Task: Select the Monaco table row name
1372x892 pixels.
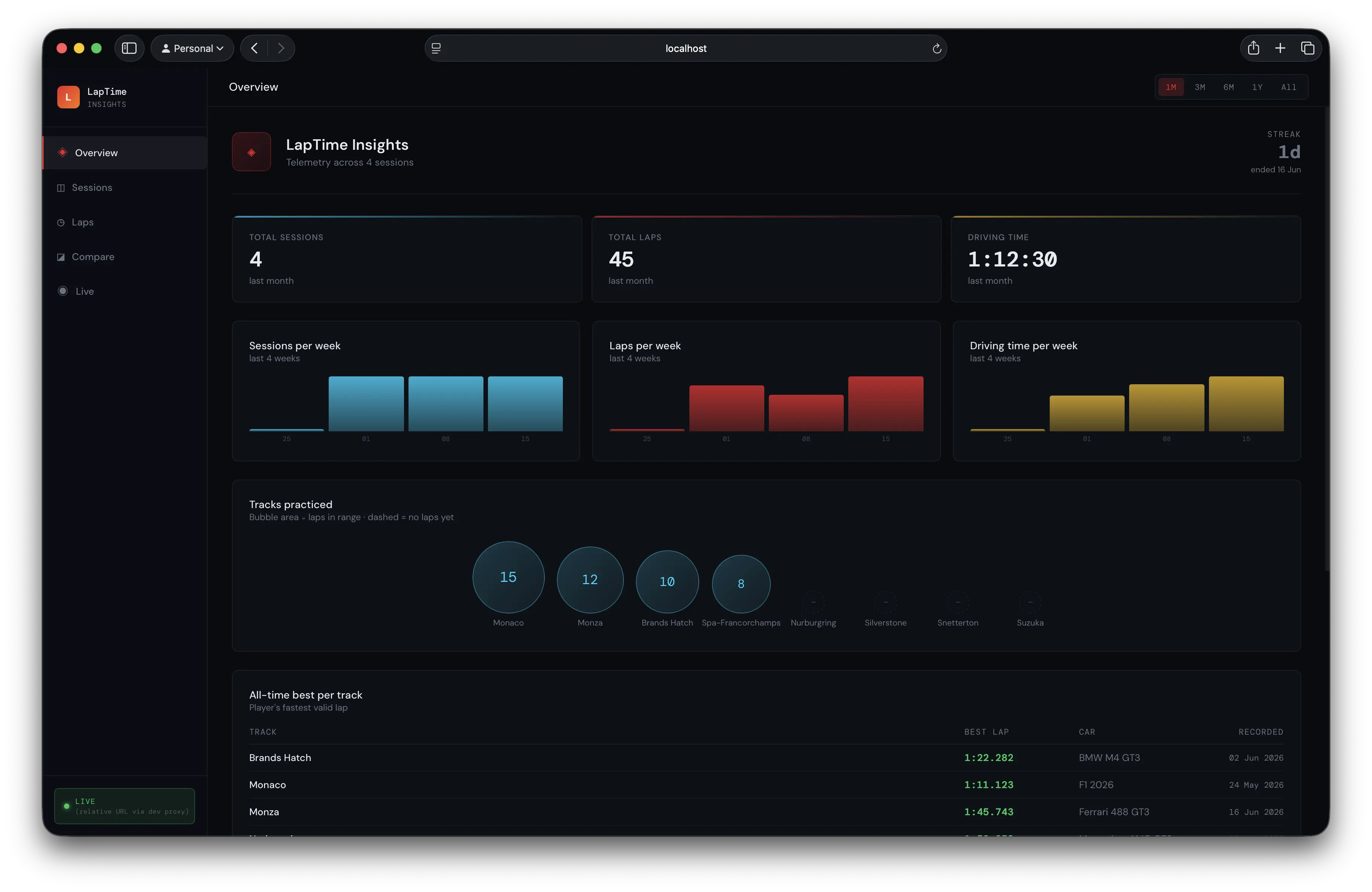Action: (267, 785)
